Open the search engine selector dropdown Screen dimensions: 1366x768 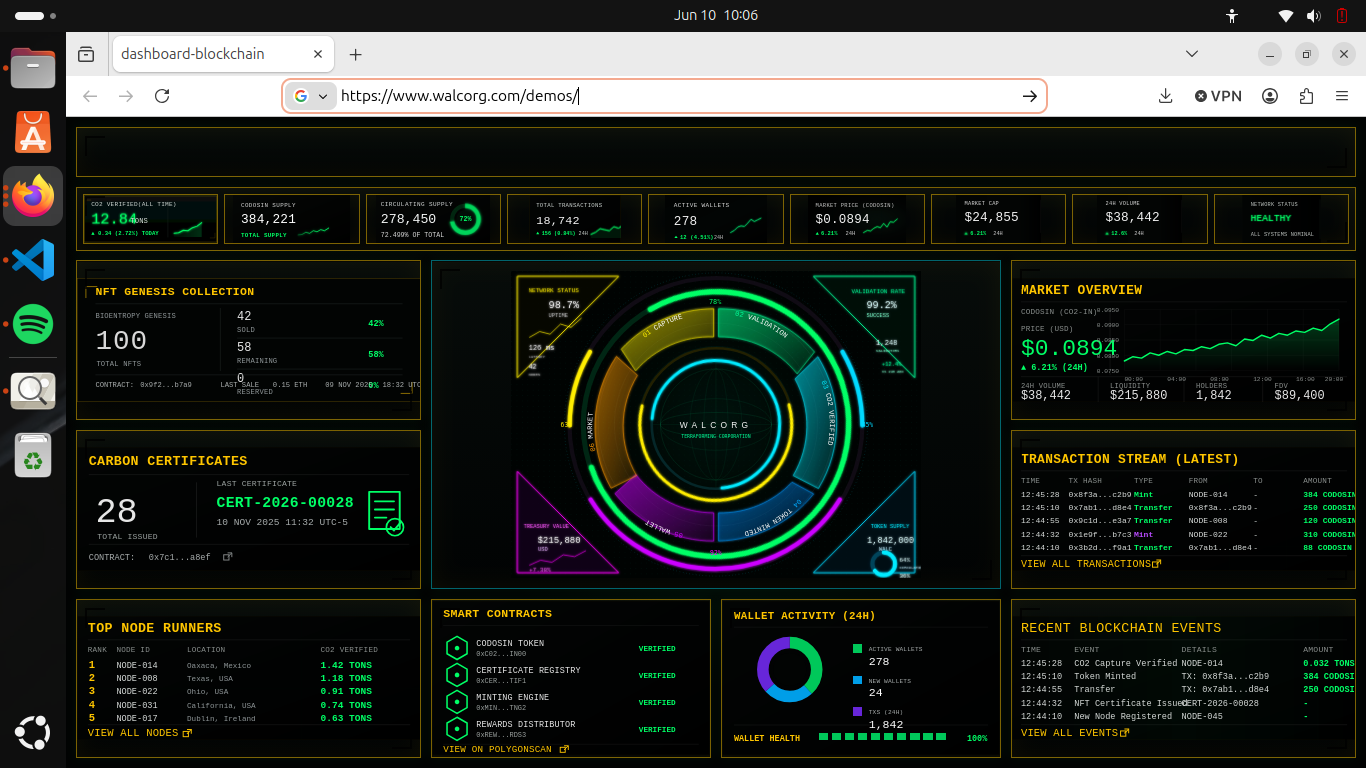coord(311,96)
